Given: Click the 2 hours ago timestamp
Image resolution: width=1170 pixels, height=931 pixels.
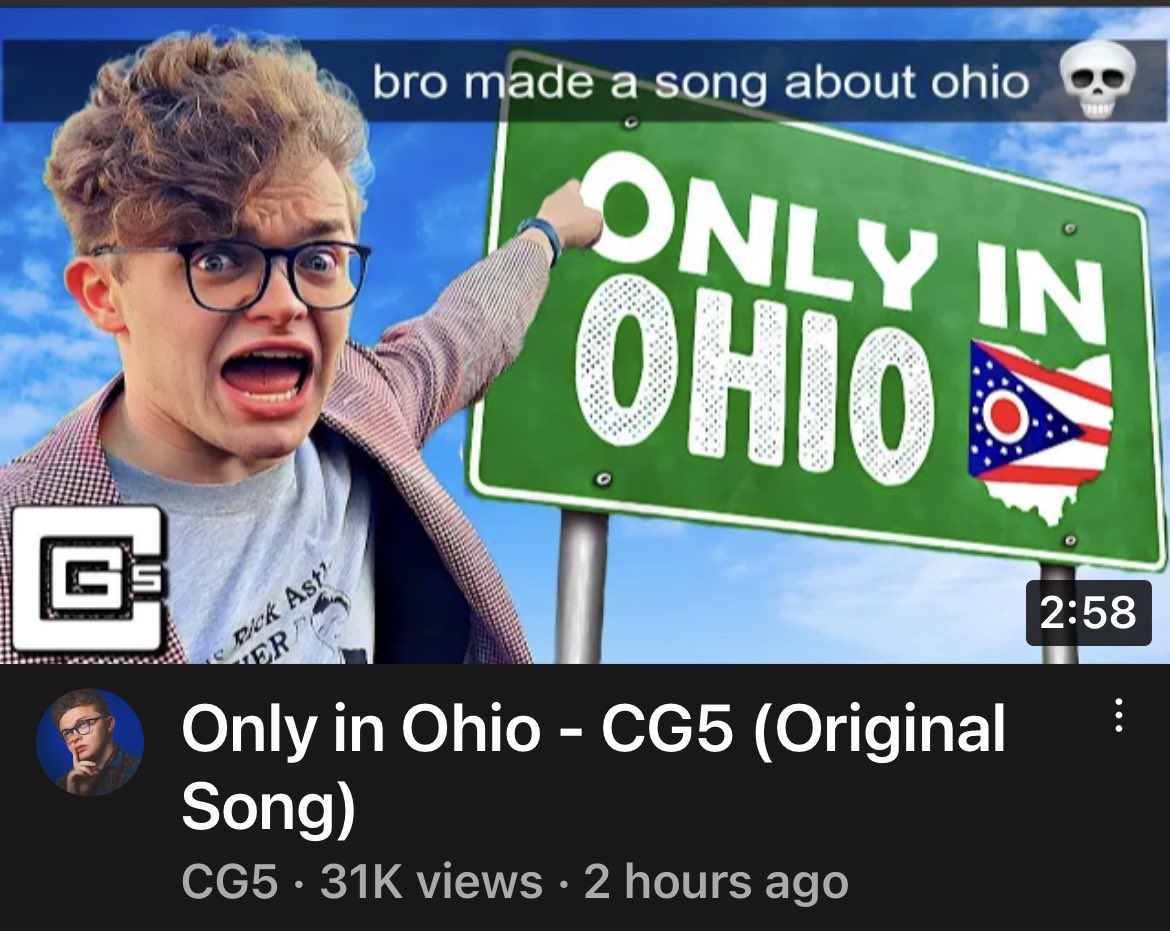Looking at the screenshot, I should 716,882.
